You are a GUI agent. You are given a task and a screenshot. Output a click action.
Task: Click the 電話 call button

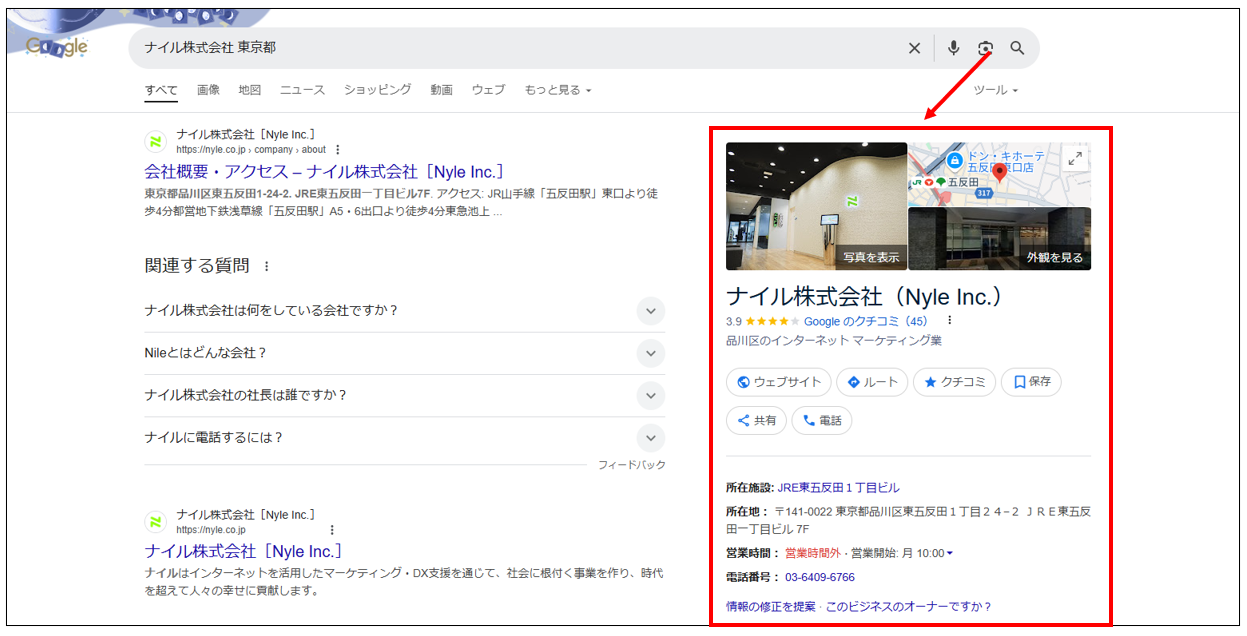(x=822, y=421)
